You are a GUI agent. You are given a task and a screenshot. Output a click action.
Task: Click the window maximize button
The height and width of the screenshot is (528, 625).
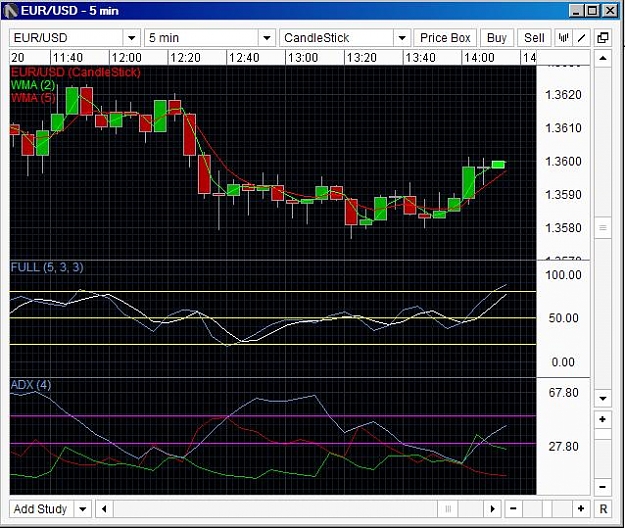coord(593,11)
